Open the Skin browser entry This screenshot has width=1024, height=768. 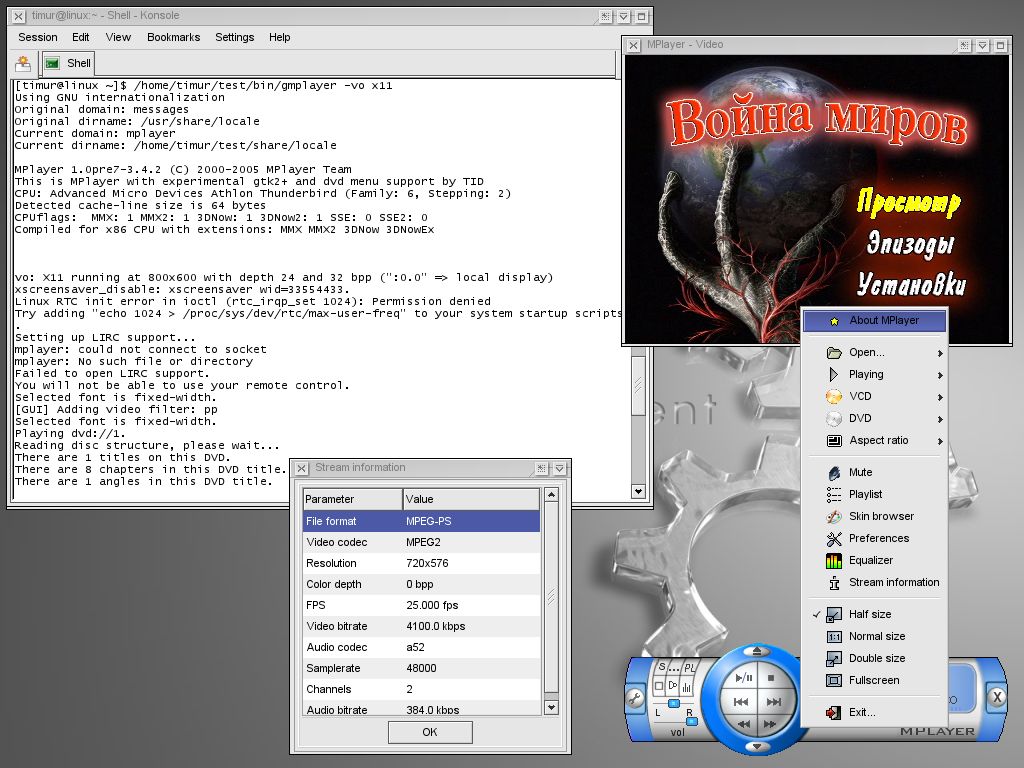(x=874, y=517)
